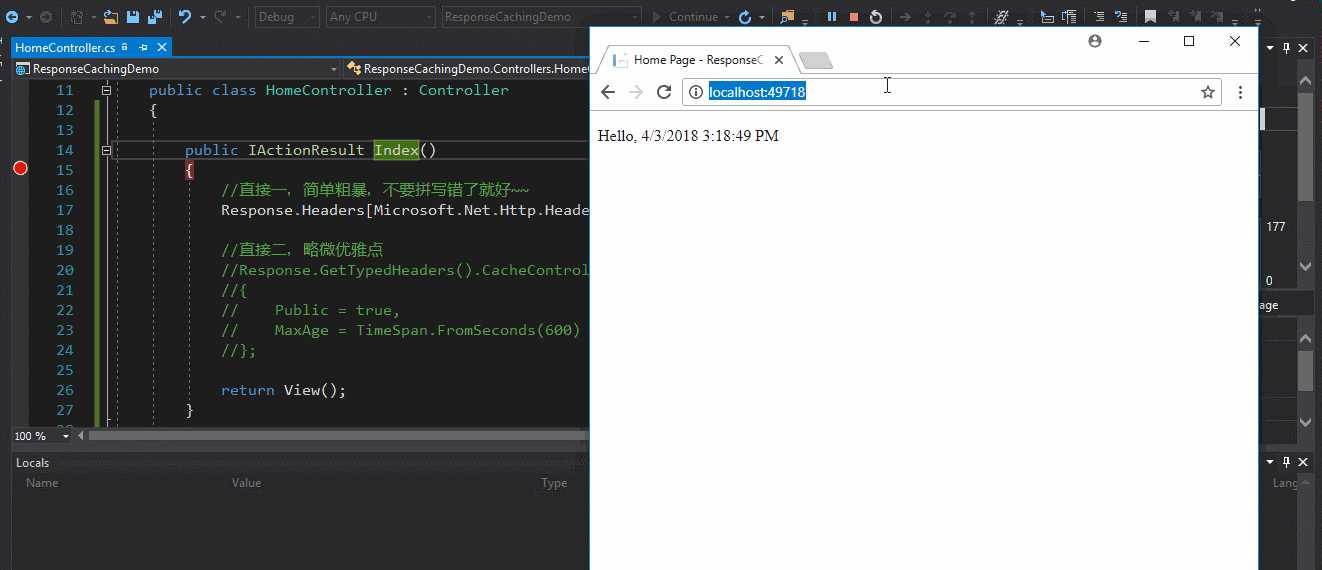Click the Browser Link refresh icon
The image size is (1322, 570).
745,17
